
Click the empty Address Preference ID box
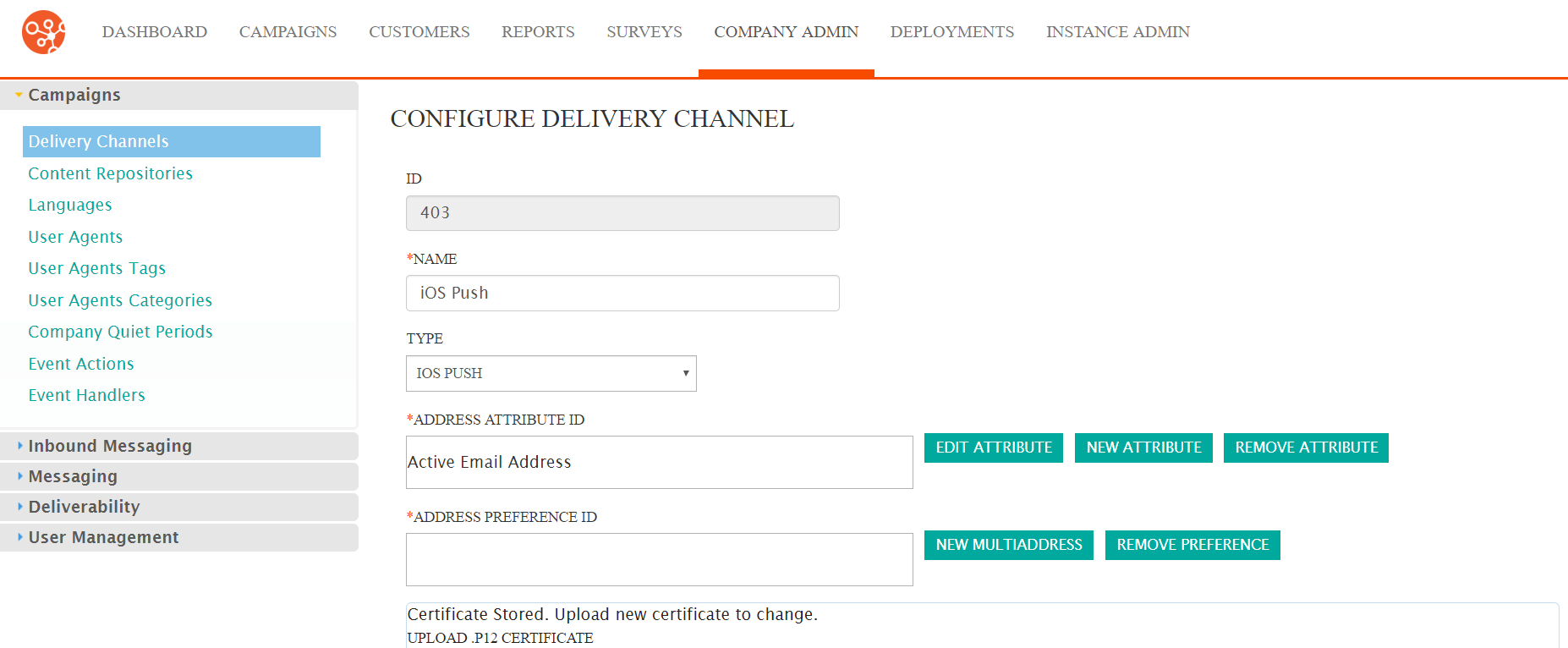(660, 559)
